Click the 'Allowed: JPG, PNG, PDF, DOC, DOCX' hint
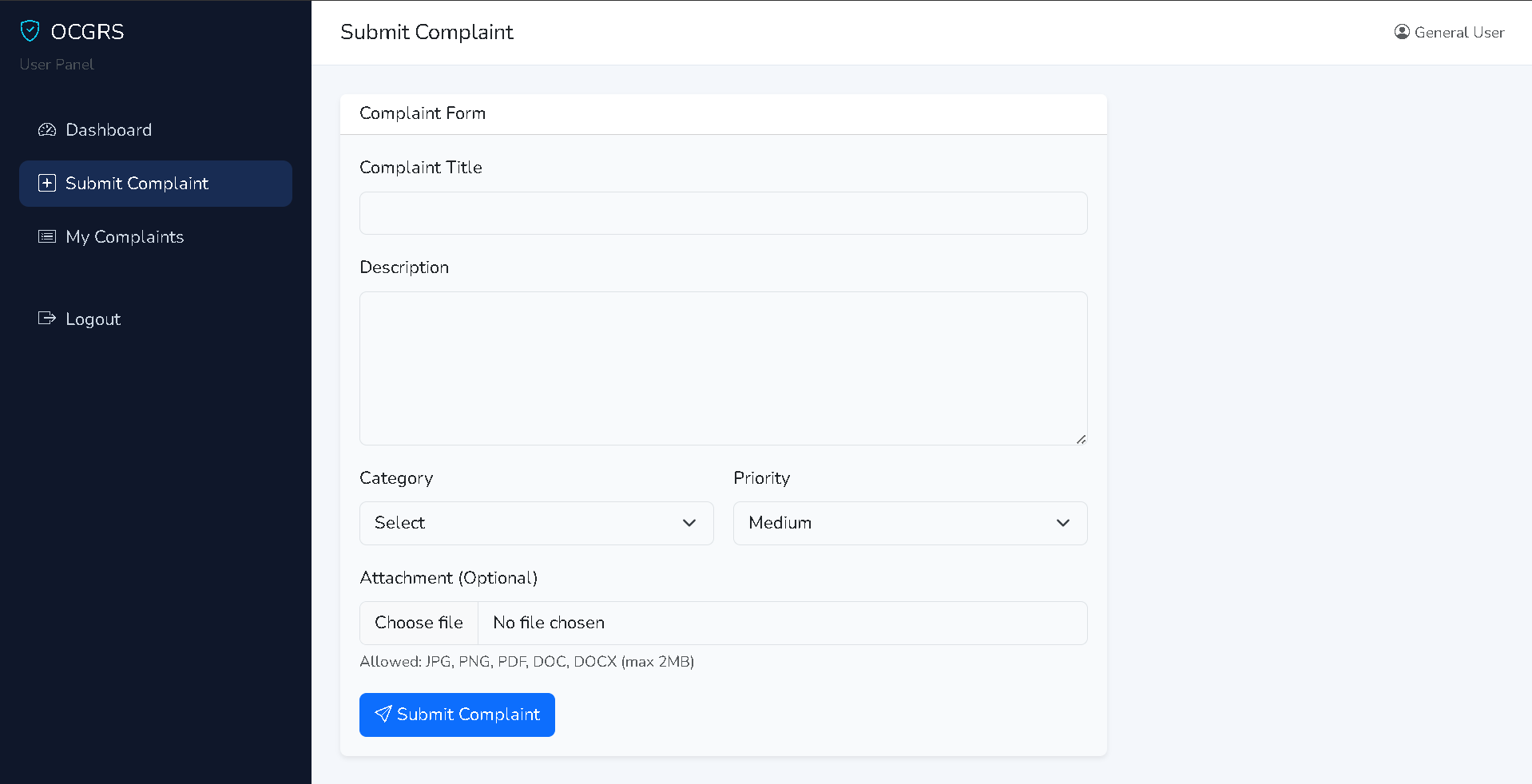Image resolution: width=1532 pixels, height=784 pixels. (527, 662)
